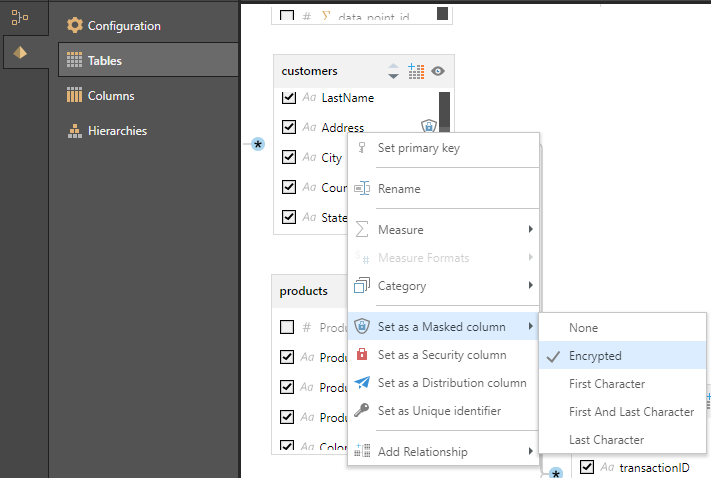711x478 pixels.
Task: Uncheck the transactionID column checkbox
Action: tap(587, 467)
